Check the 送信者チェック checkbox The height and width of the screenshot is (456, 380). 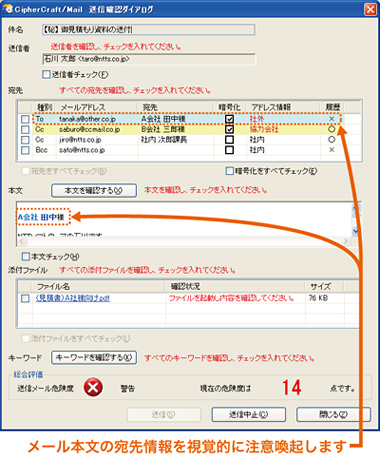tap(46, 74)
